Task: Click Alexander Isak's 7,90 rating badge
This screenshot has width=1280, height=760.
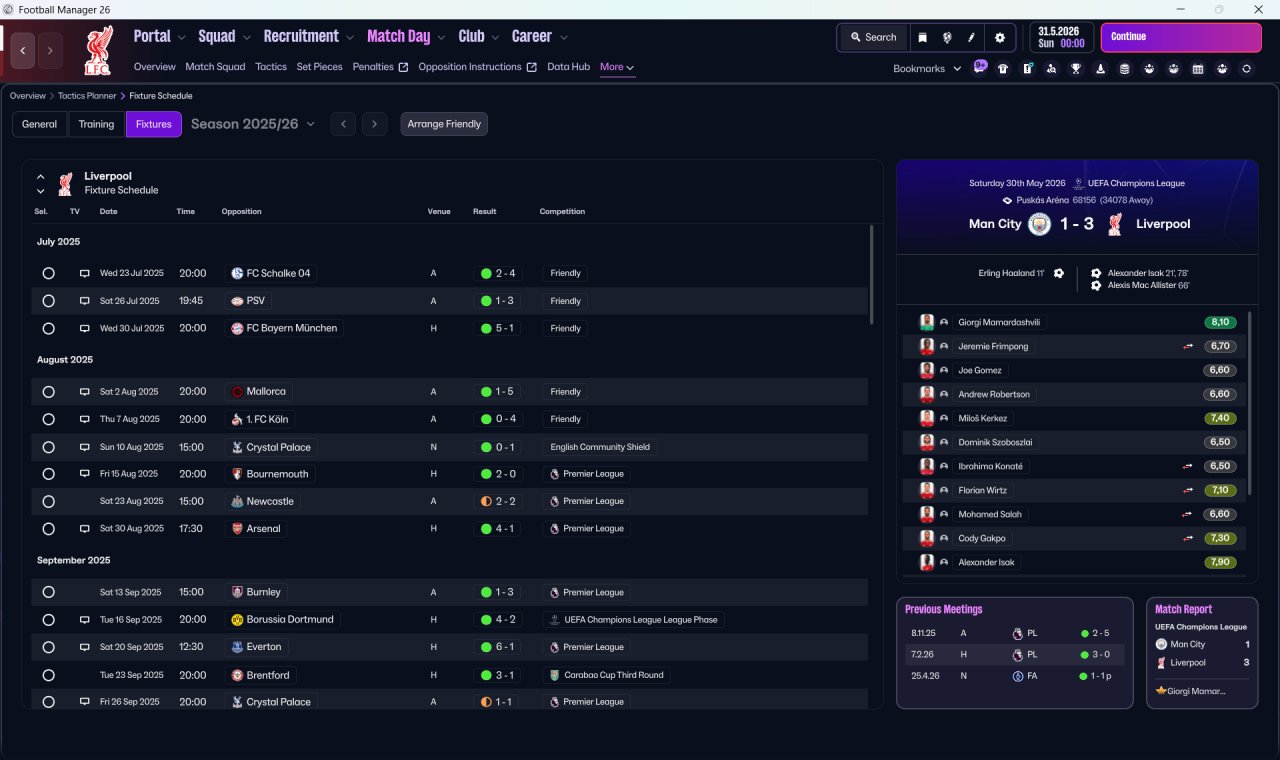Action: [x=1220, y=562]
